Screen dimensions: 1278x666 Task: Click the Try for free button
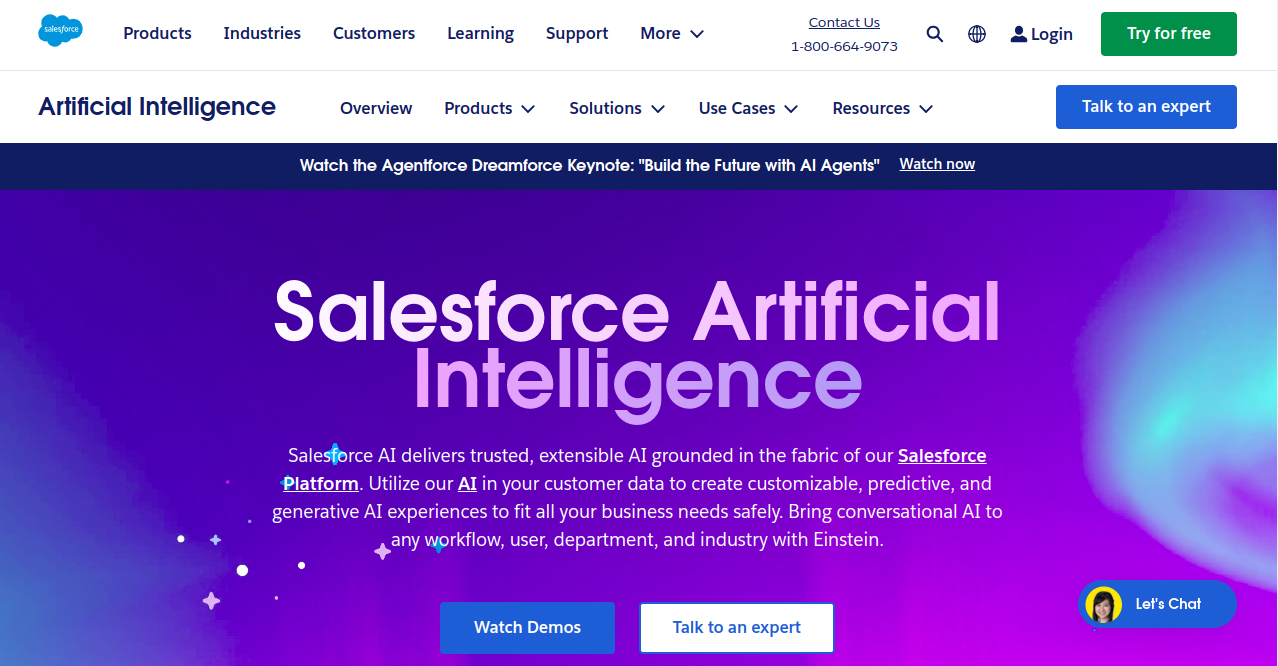(x=1168, y=34)
